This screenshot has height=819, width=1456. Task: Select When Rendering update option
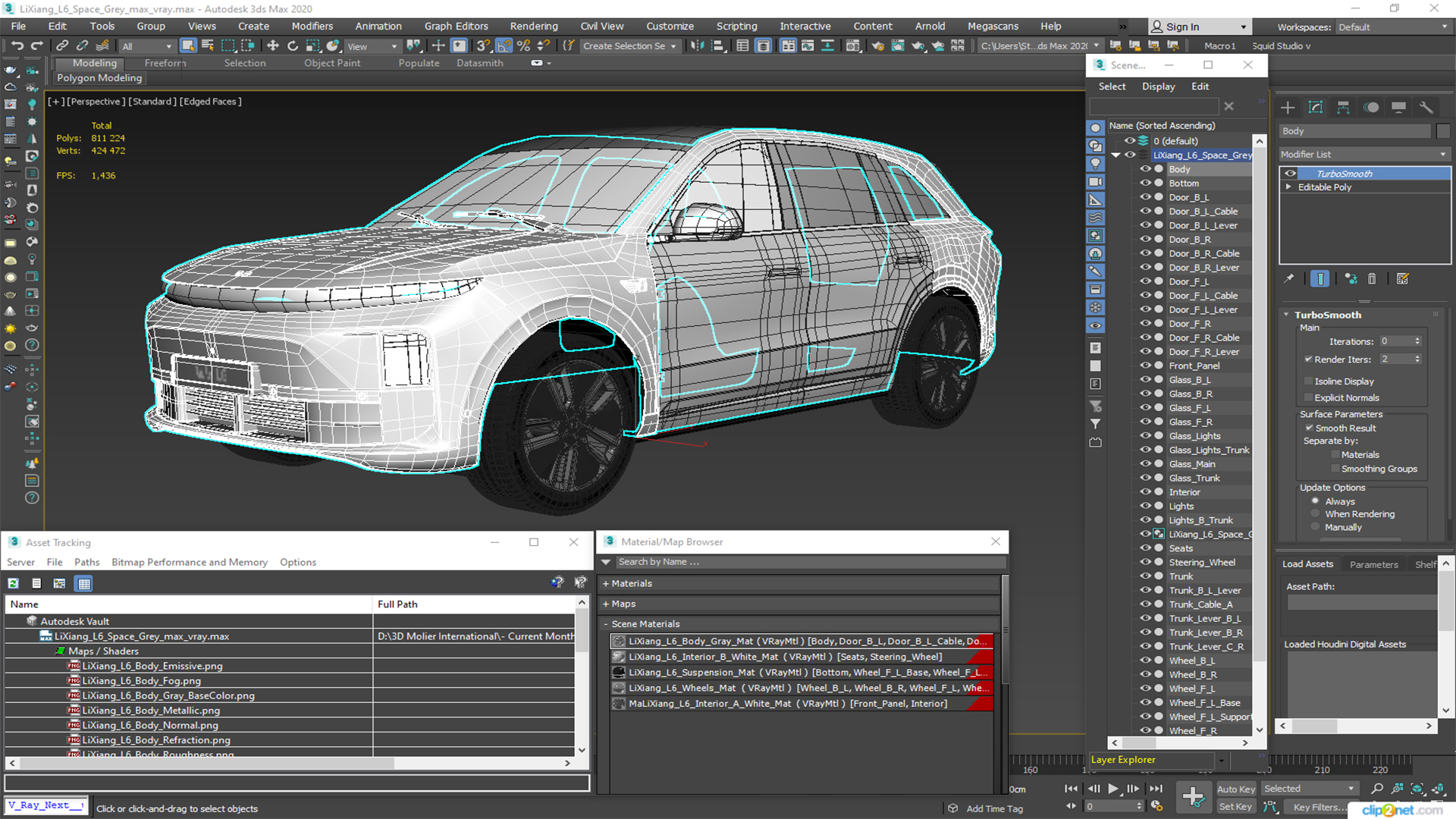(x=1315, y=513)
